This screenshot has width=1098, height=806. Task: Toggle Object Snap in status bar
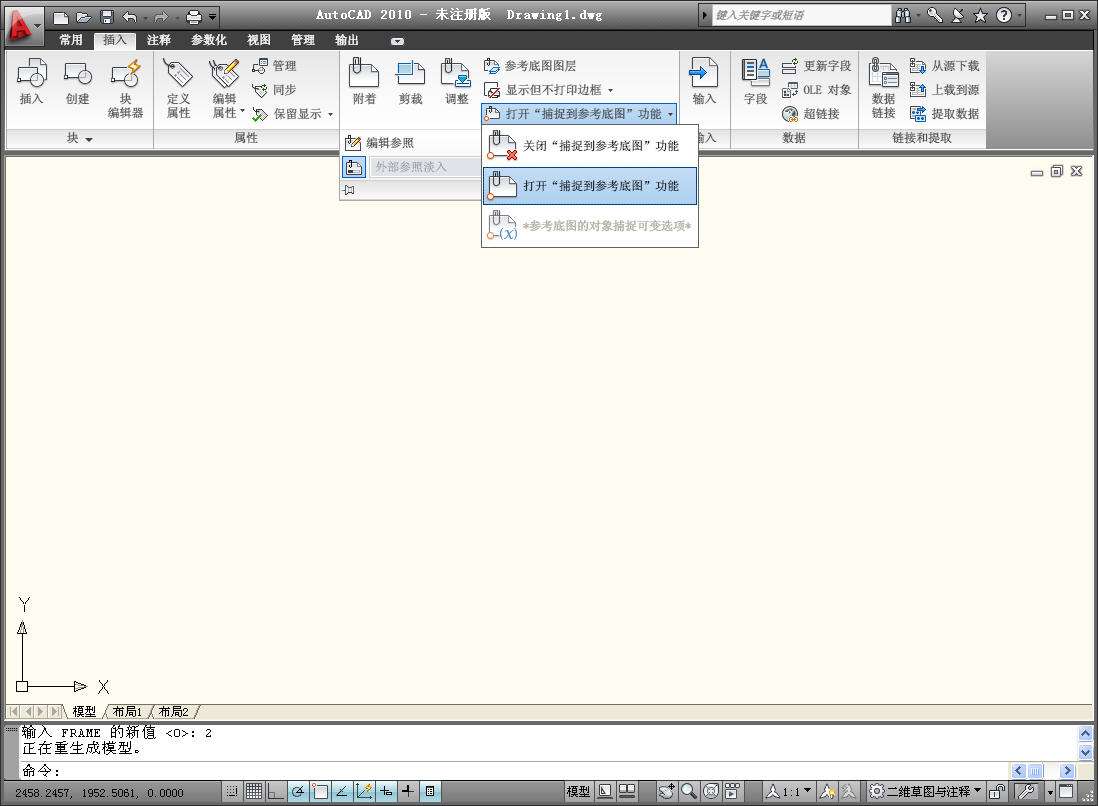(x=320, y=791)
